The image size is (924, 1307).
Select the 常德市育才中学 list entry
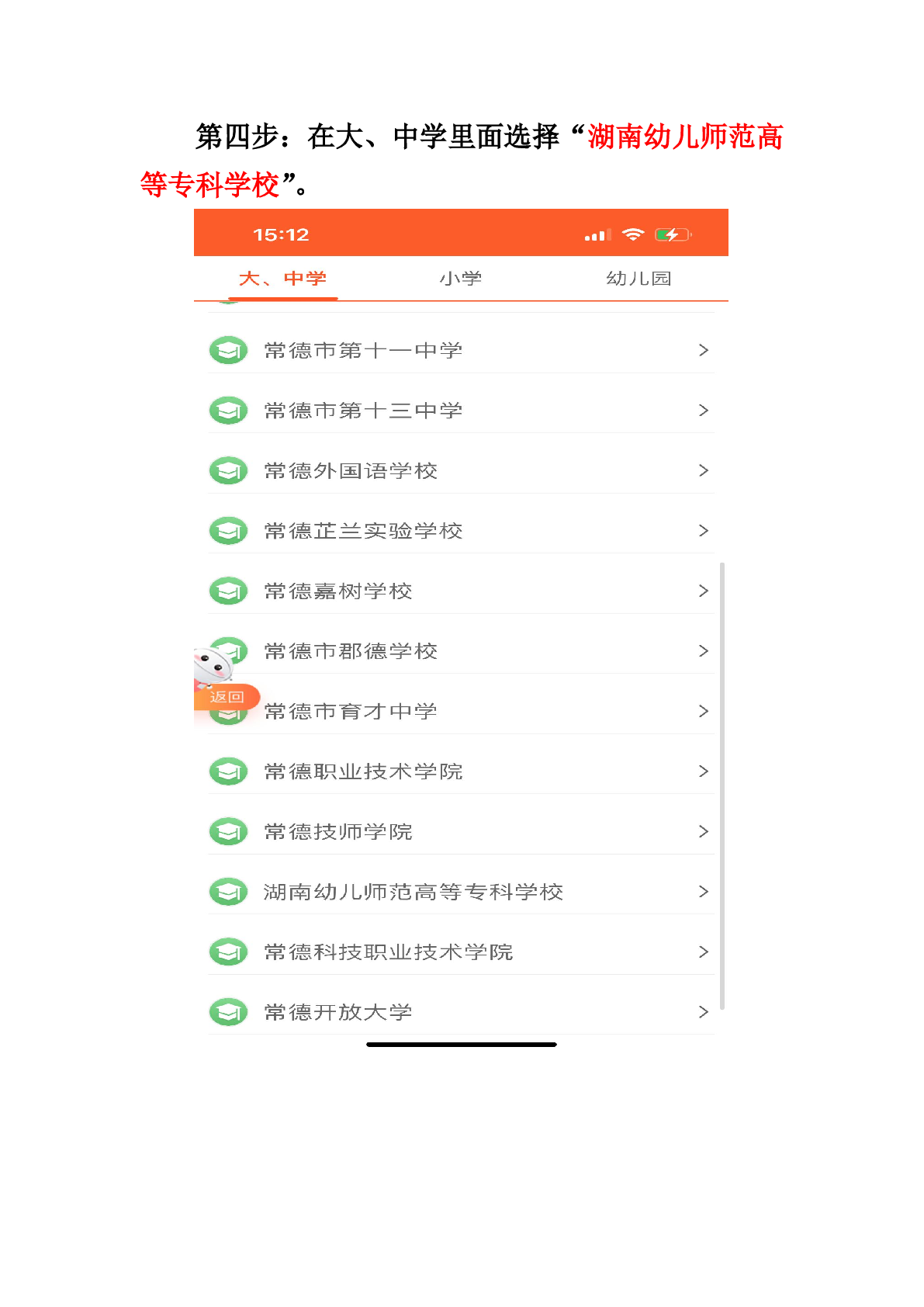point(351,712)
